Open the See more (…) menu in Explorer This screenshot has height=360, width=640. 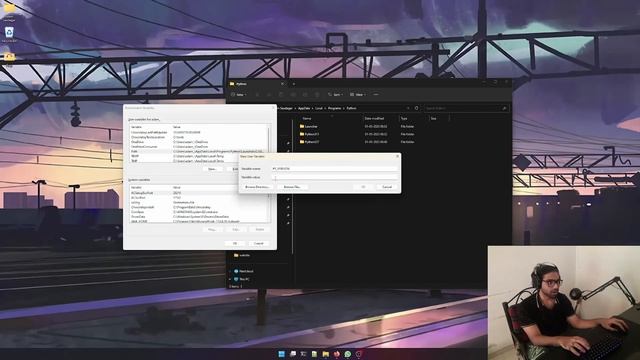pos(376,94)
